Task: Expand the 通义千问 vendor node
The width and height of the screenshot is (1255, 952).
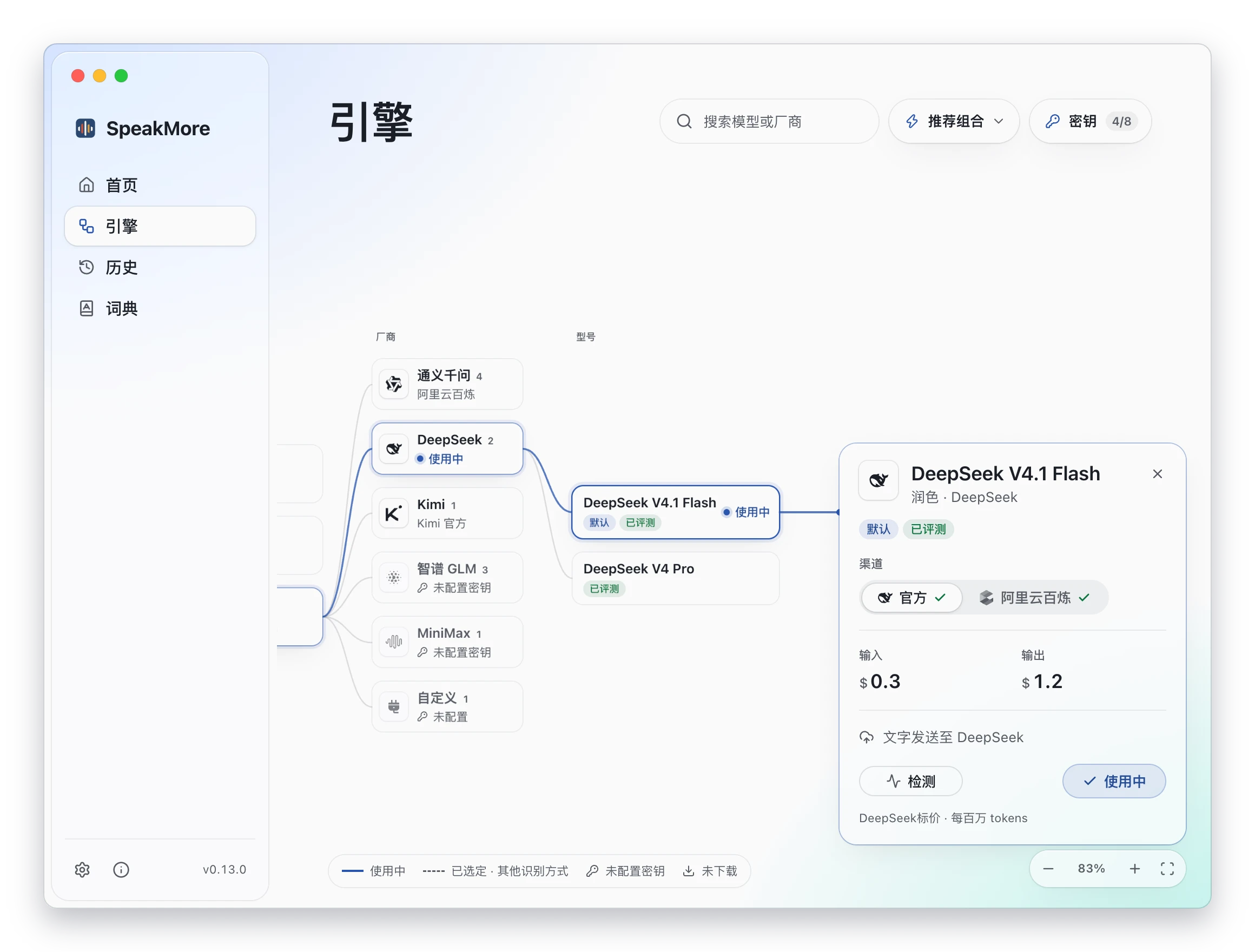Action: (447, 384)
